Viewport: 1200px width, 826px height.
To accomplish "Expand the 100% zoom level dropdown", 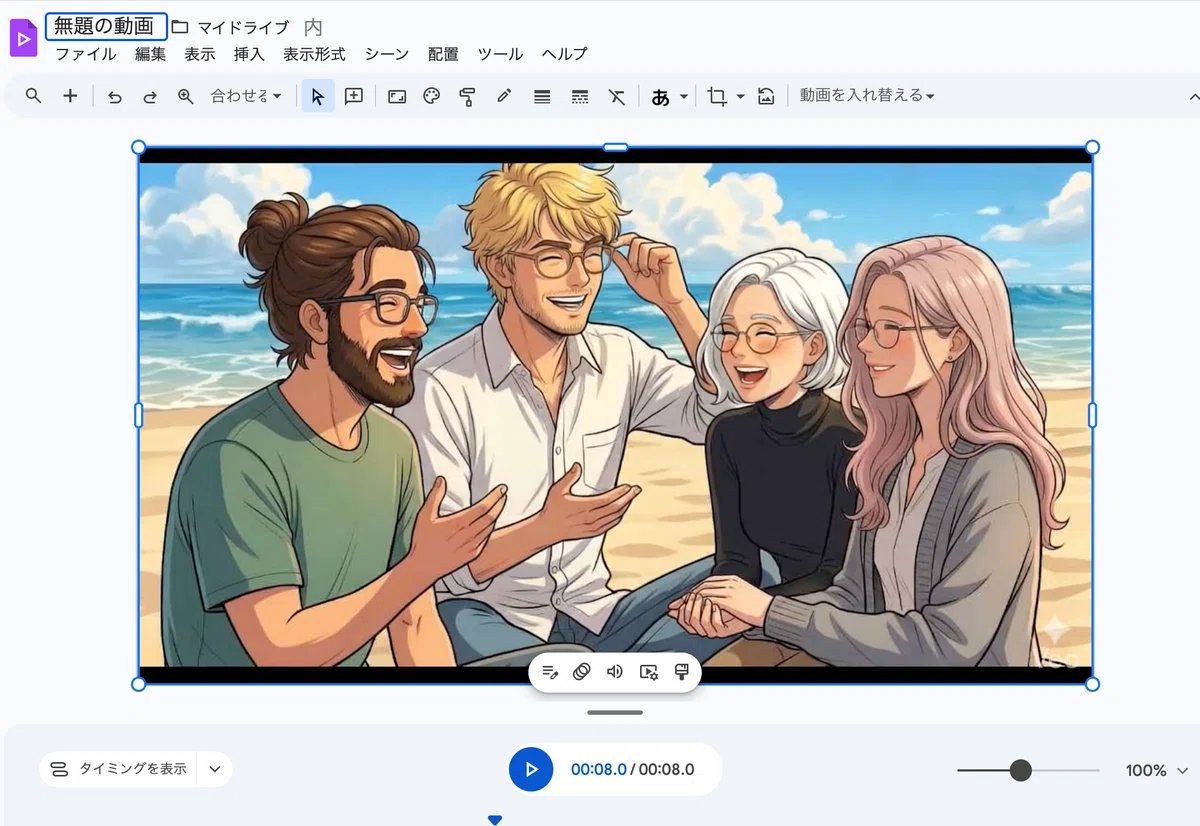I will click(x=1157, y=770).
